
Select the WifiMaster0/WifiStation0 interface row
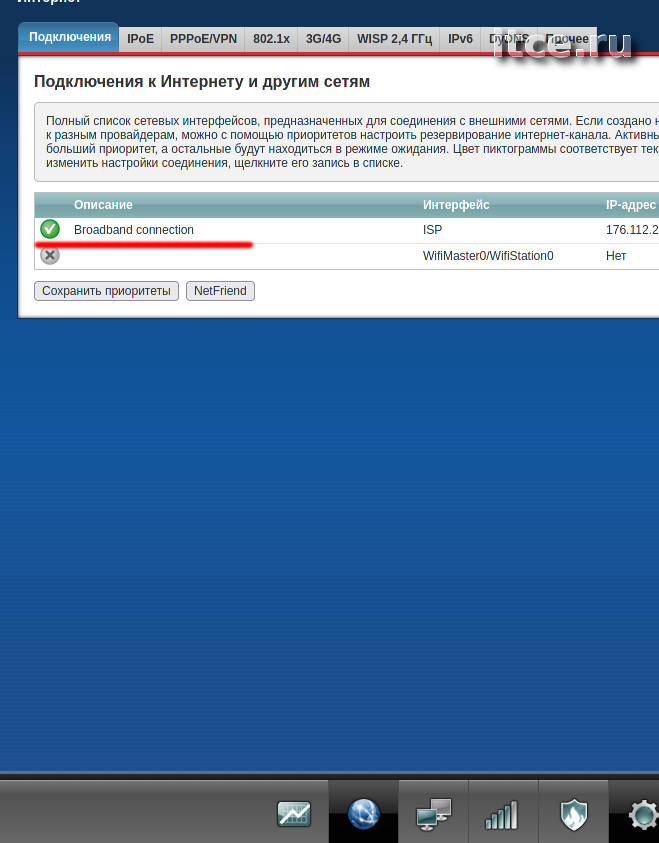(488, 256)
